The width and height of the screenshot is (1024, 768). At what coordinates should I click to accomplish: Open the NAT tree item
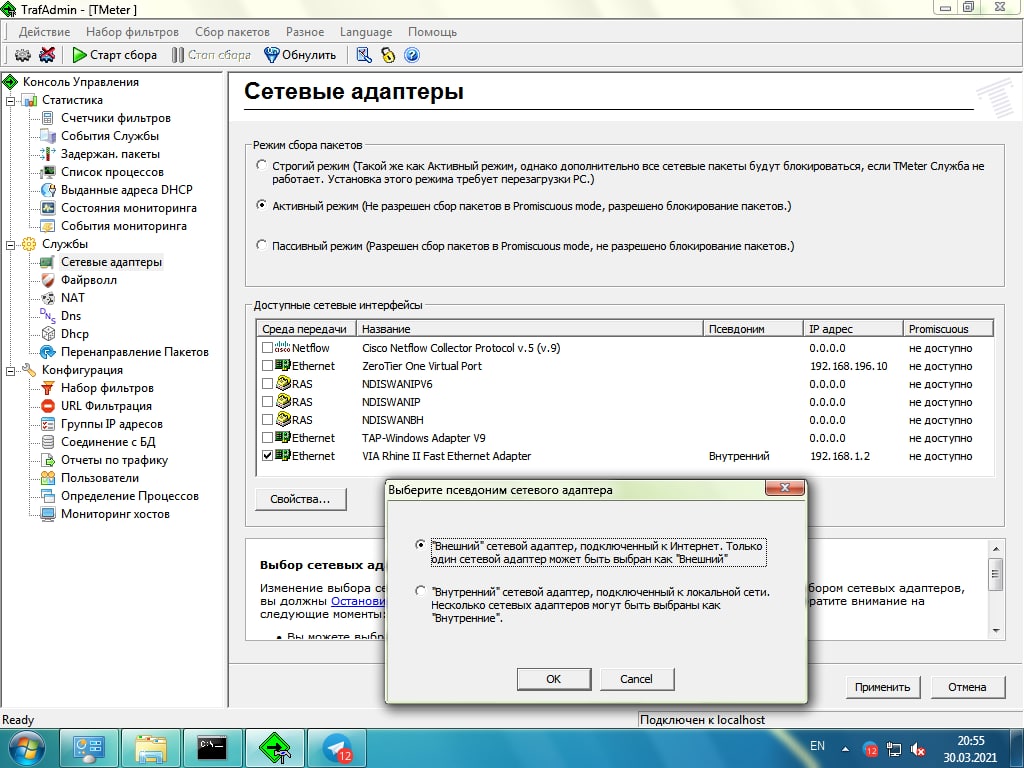tap(72, 298)
